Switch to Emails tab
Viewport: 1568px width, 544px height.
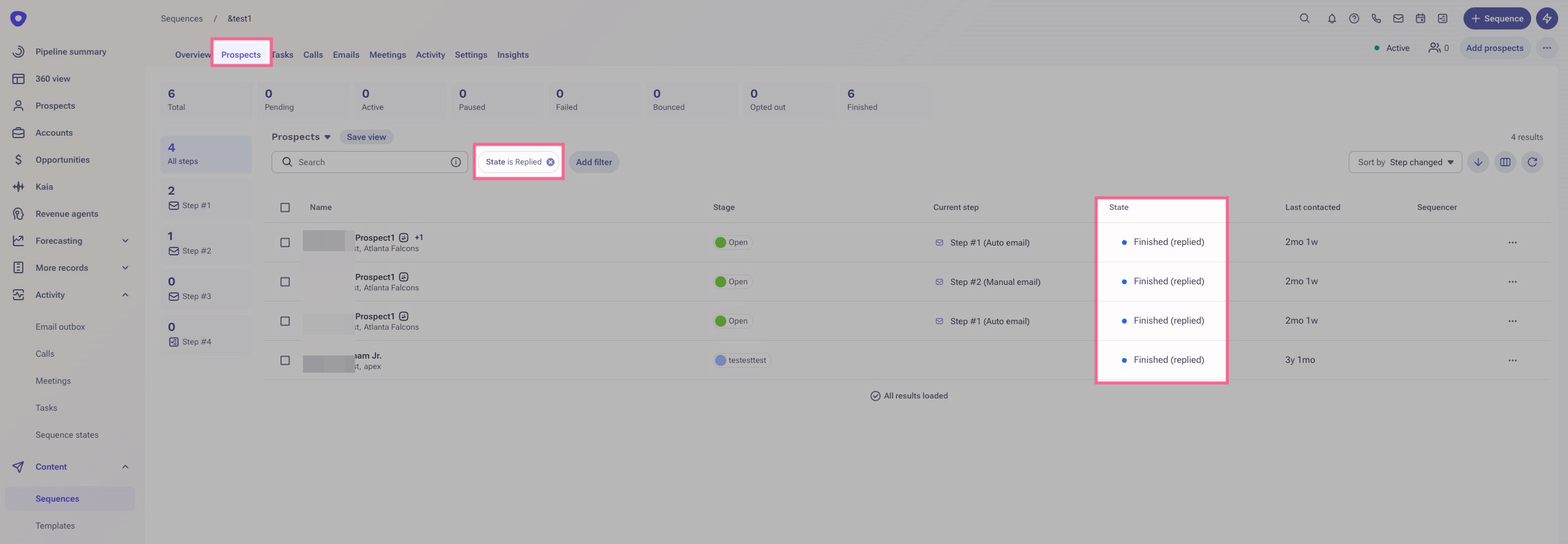click(346, 55)
